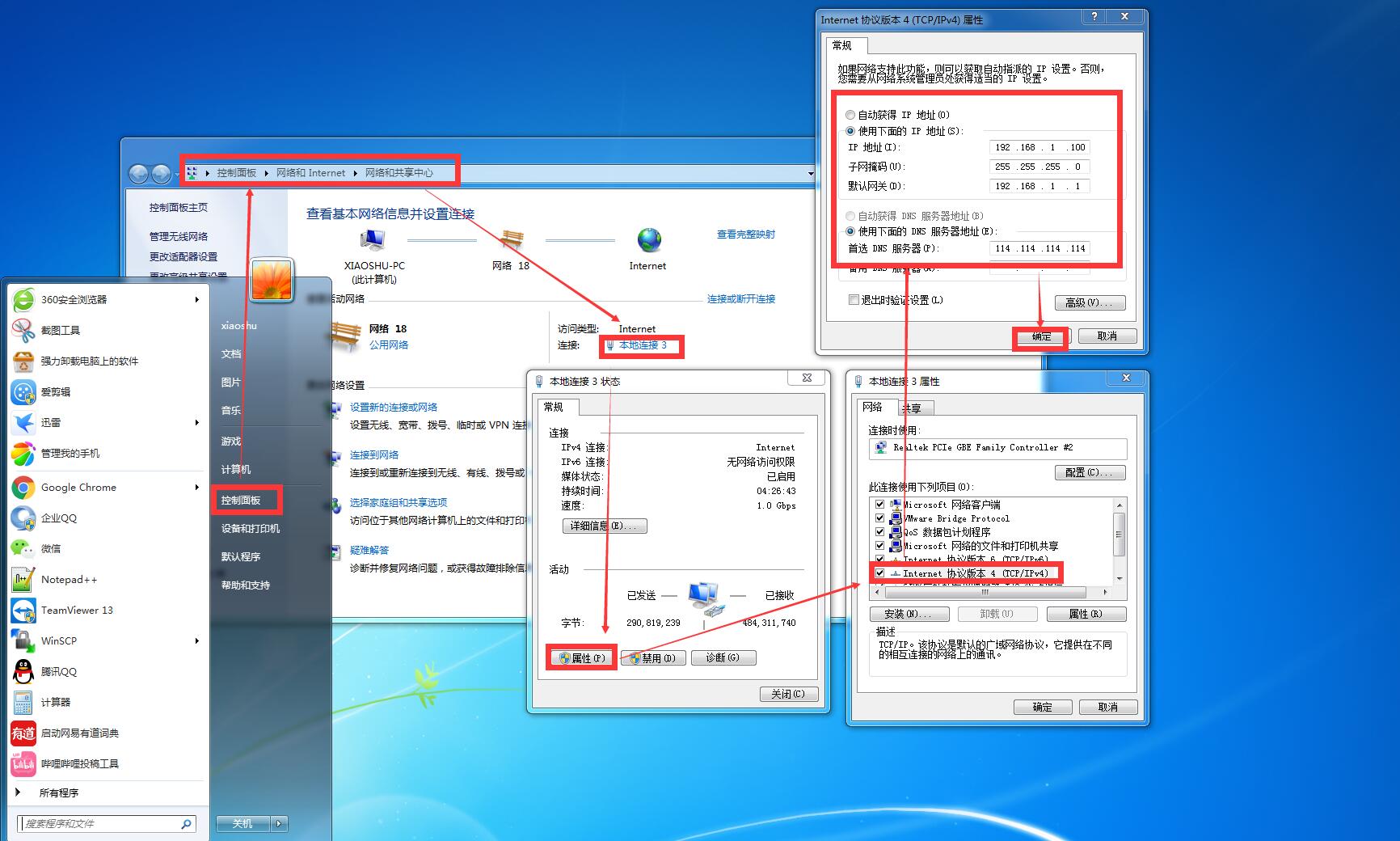Image resolution: width=1400 pixels, height=841 pixels.
Task: Click the XIAOSHU-PC computer icon
Action: [x=373, y=239]
